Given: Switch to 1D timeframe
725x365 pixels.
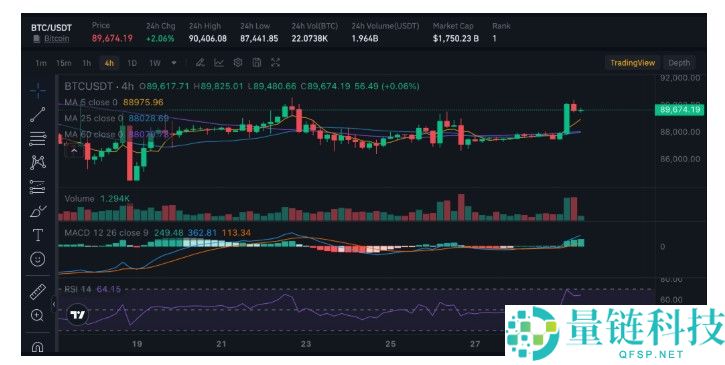Looking at the screenshot, I should point(132,63).
